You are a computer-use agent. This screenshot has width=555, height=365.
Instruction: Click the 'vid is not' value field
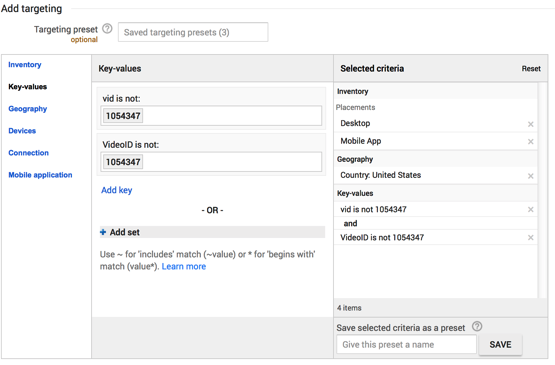211,115
